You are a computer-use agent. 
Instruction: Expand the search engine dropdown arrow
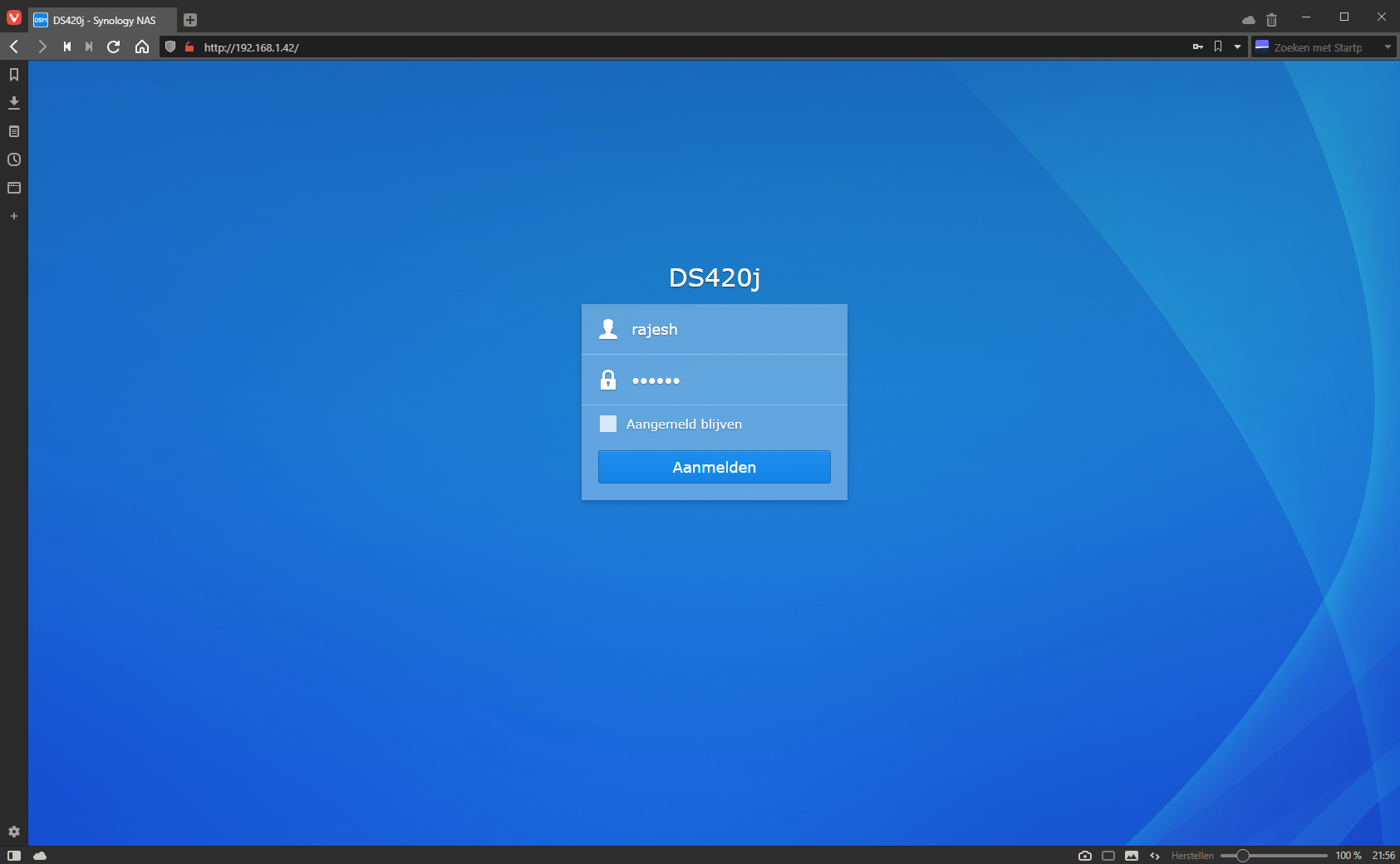[x=1388, y=47]
